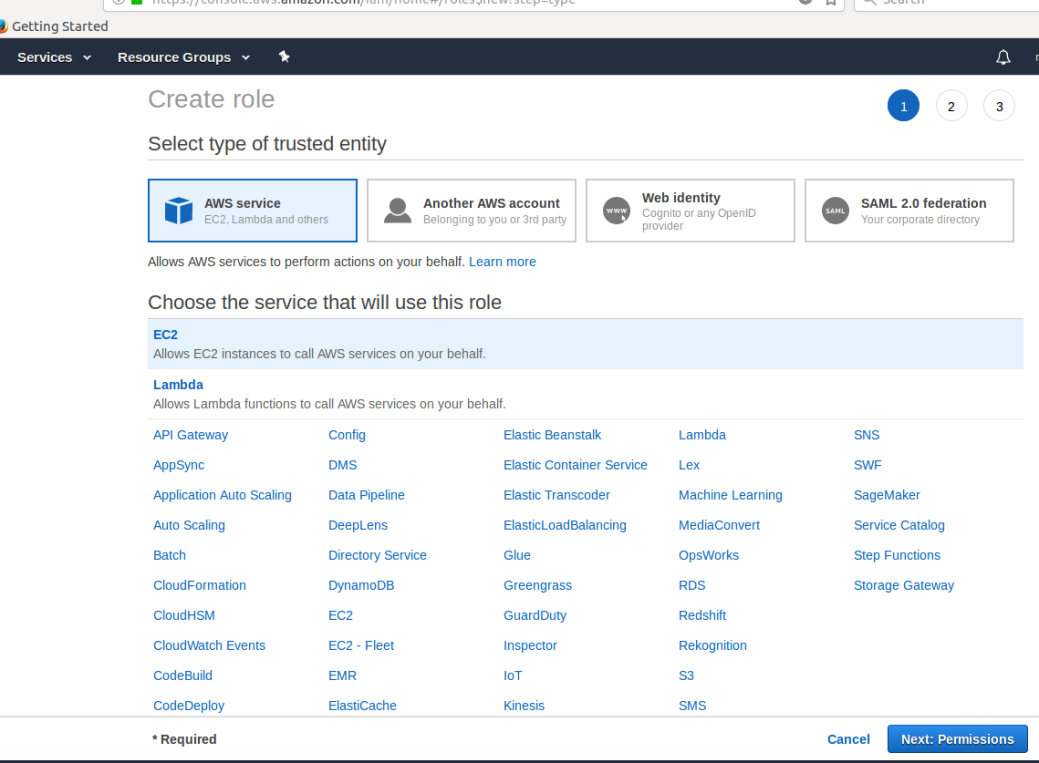The height and width of the screenshot is (763, 1039).
Task: Click the Another AWS account person icon
Action: pyautogui.click(x=397, y=211)
